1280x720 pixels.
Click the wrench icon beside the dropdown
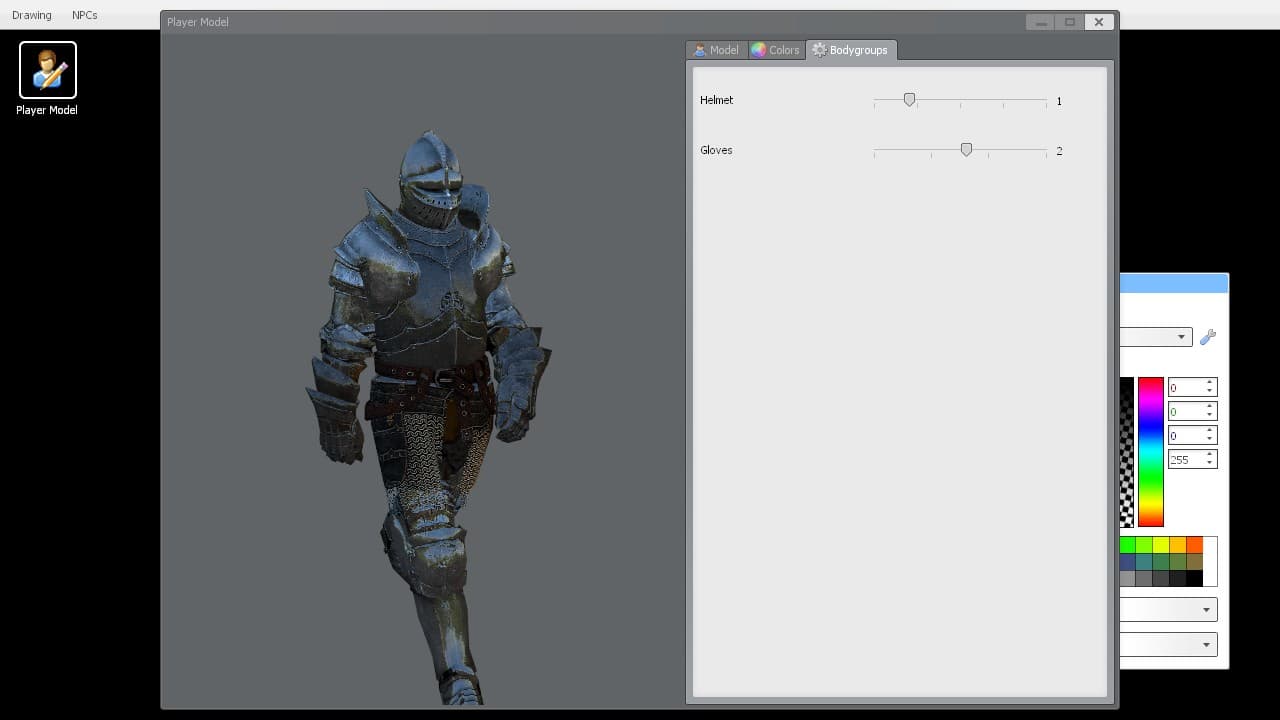pyautogui.click(x=1208, y=337)
